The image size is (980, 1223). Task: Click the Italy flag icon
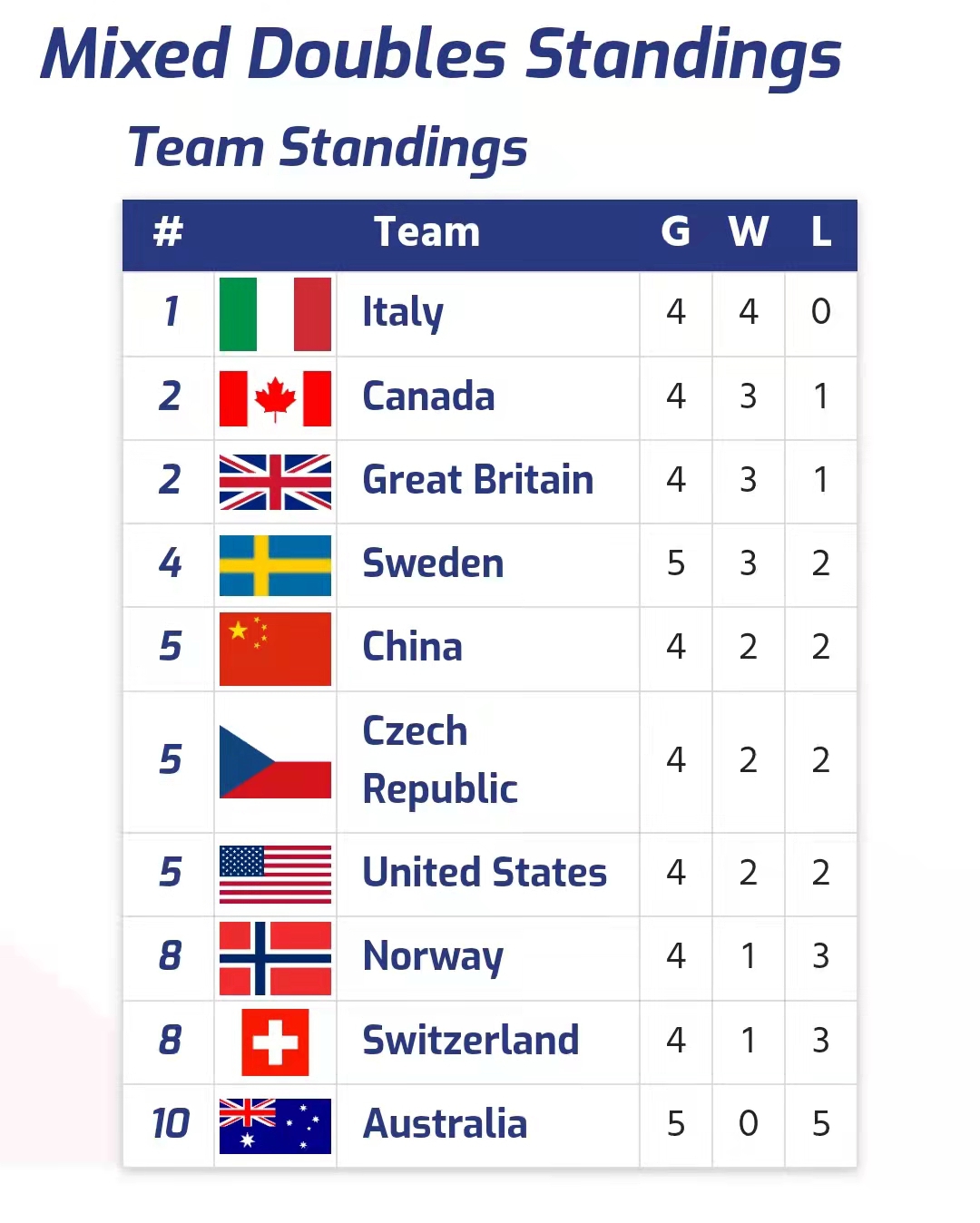[275, 314]
